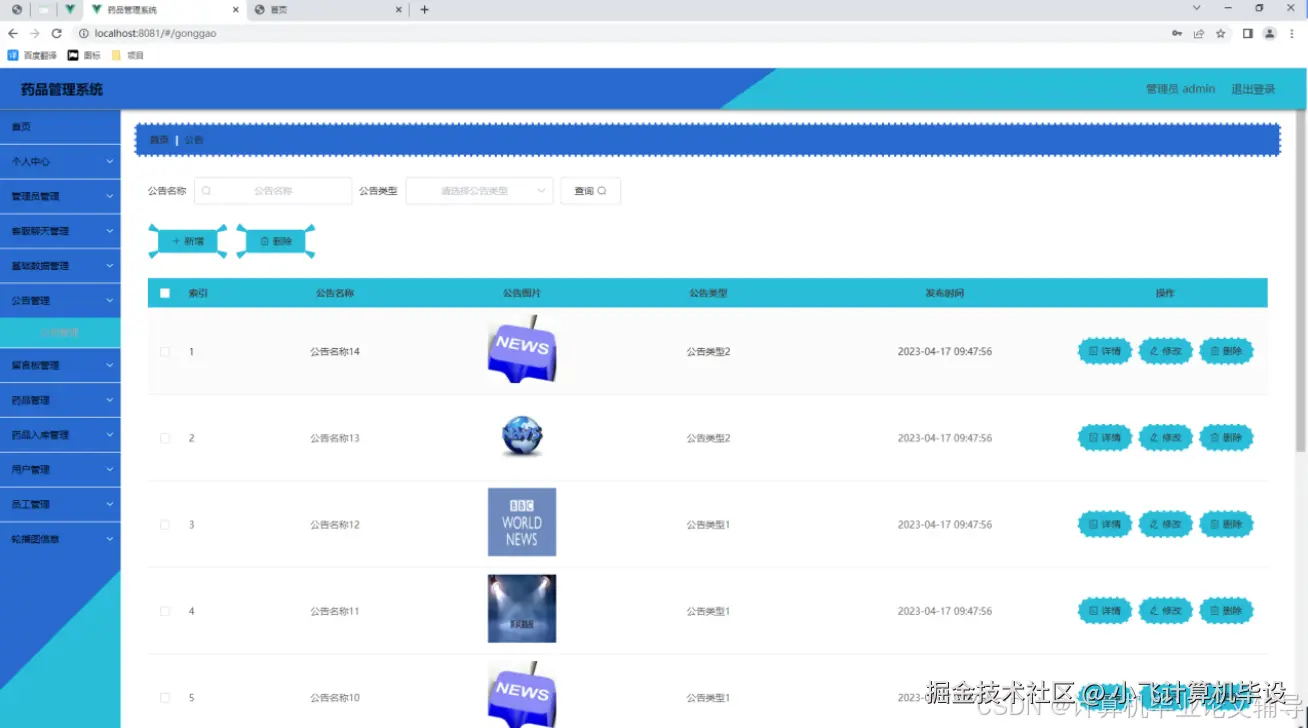This screenshot has width=1308, height=728.
Task: Check the row checkbox for 公告名称14
Action: [164, 351]
